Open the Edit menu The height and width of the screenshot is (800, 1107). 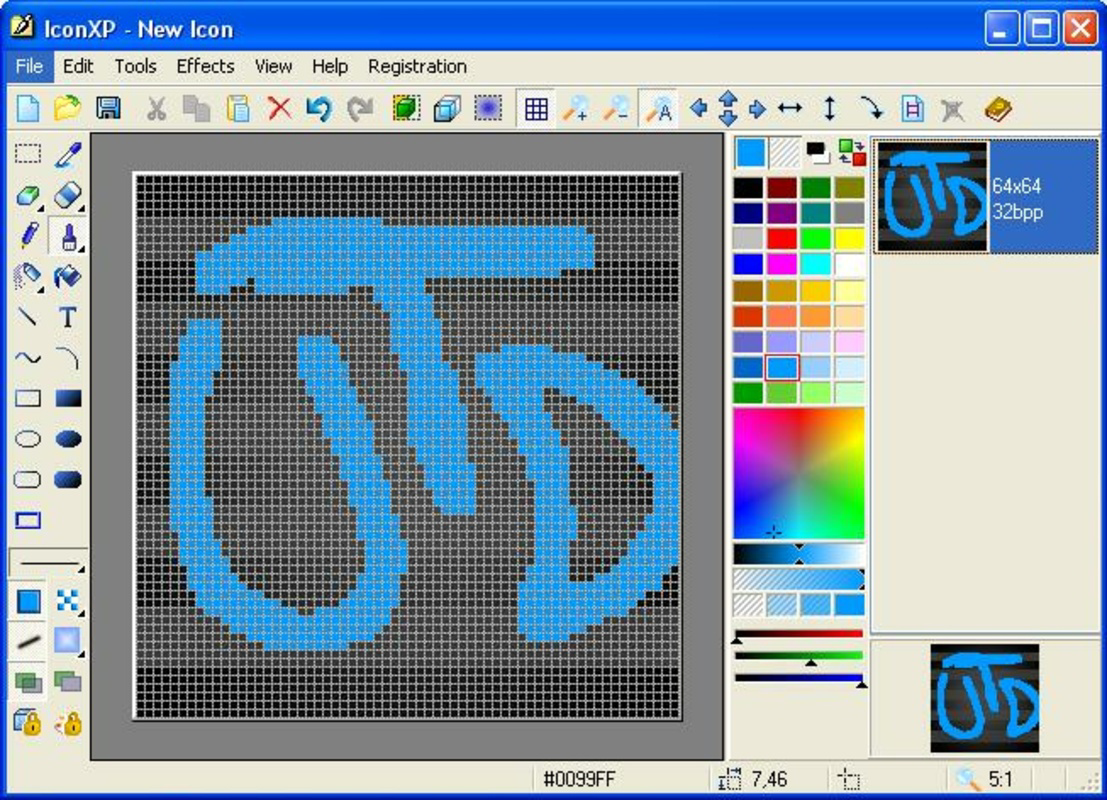(78, 66)
